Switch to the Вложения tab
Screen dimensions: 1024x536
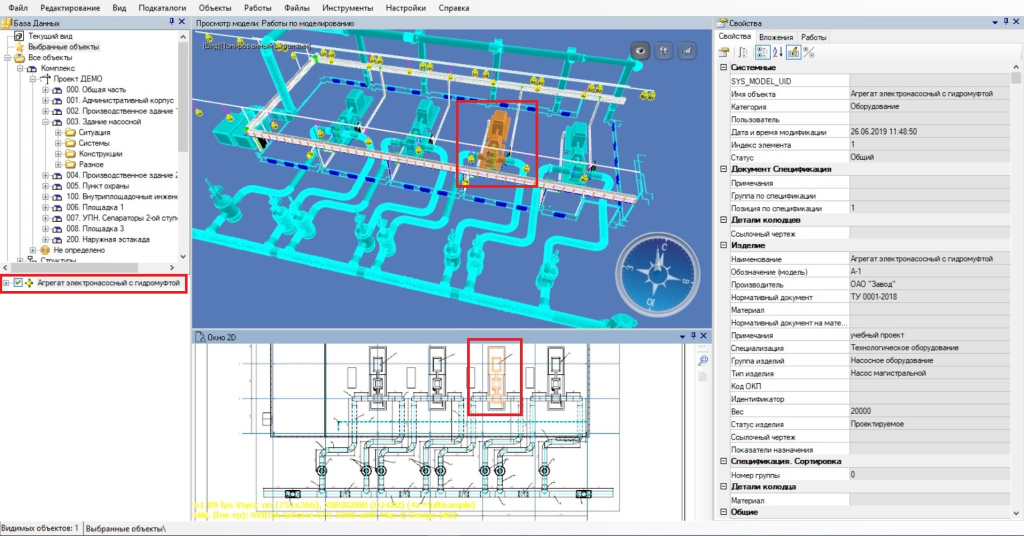(777, 37)
